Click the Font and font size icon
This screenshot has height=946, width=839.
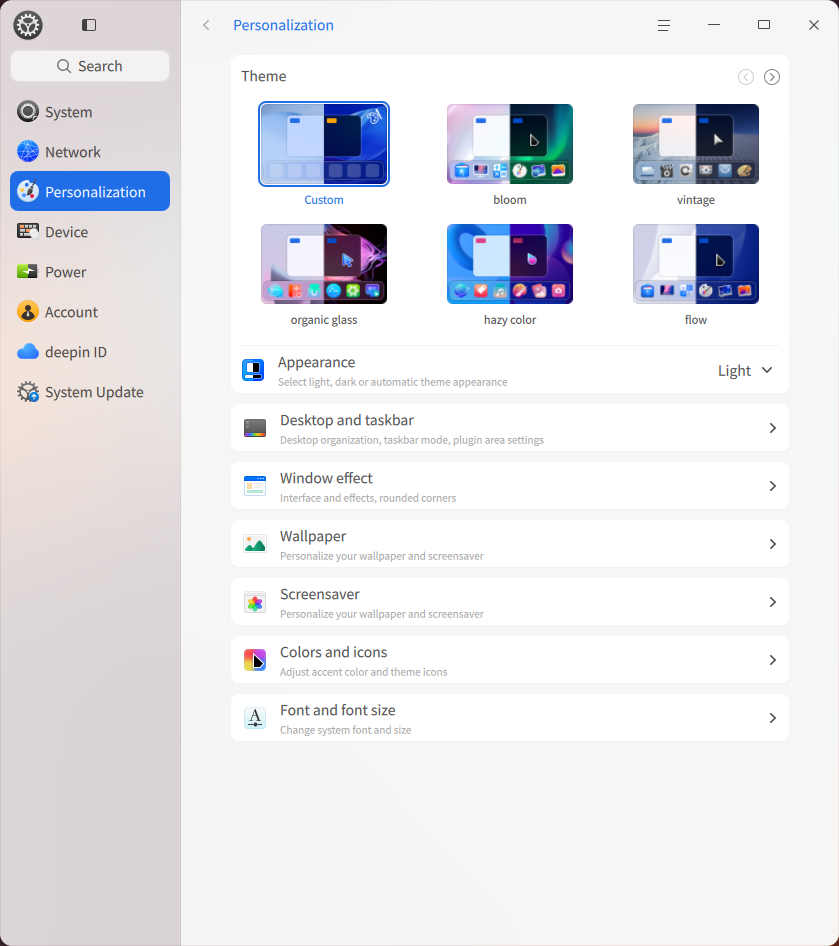[255, 718]
